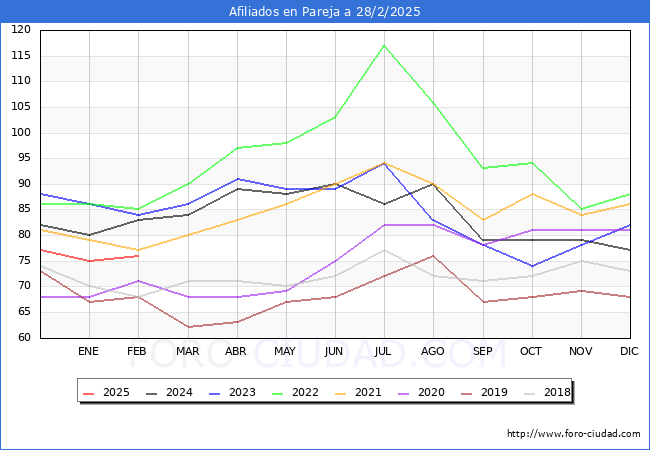Click the 2020 purple legend swatch
Viewport: 650px width, 450px height.
click(x=404, y=393)
